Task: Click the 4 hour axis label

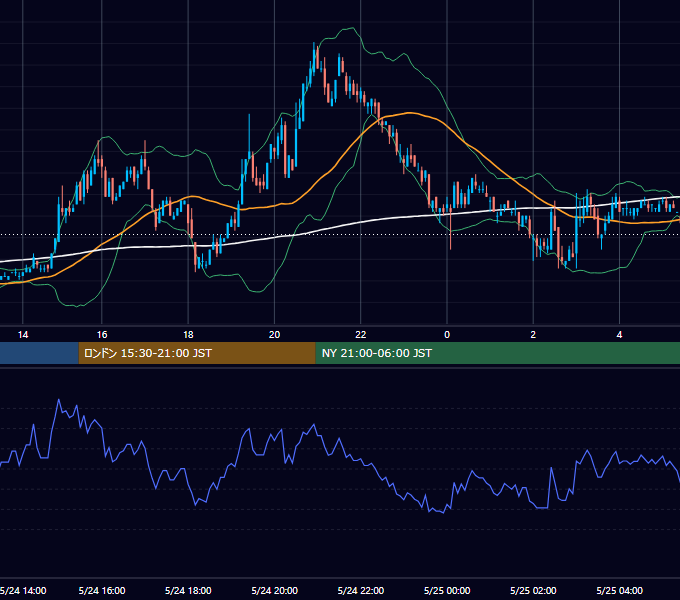Action: coord(619,335)
